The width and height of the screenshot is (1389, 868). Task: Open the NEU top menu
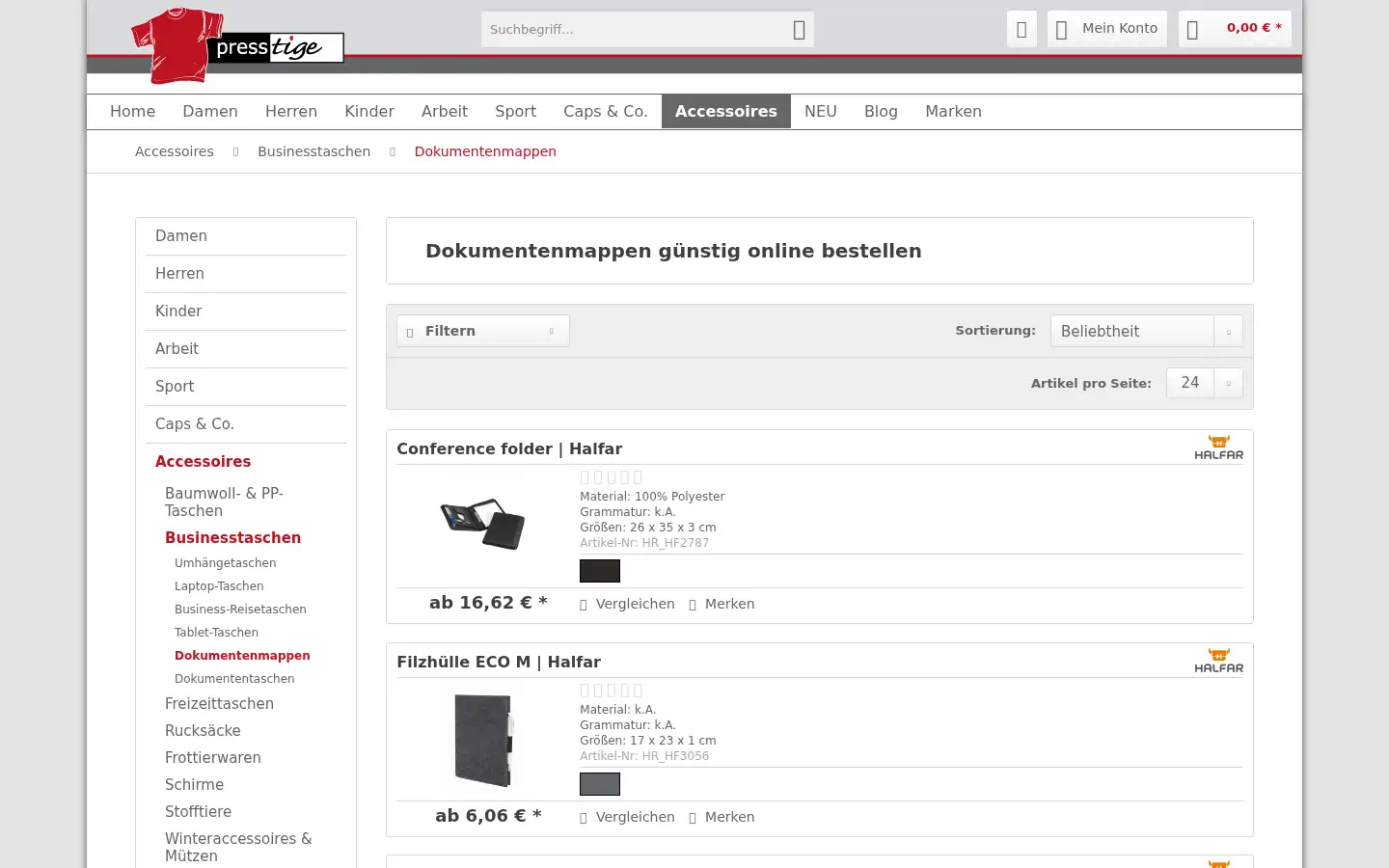821,112
